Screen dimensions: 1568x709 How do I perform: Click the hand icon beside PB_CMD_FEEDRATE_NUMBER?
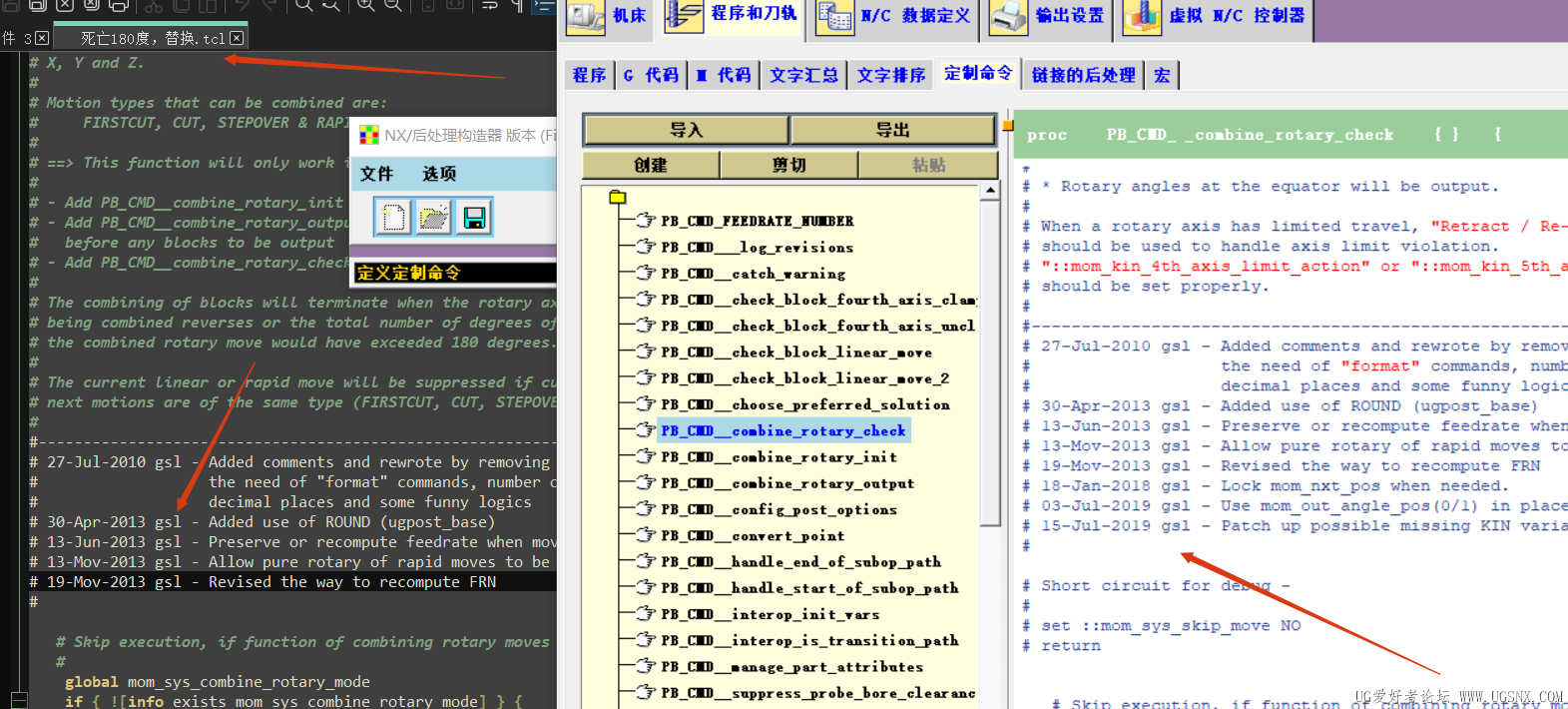[x=646, y=221]
